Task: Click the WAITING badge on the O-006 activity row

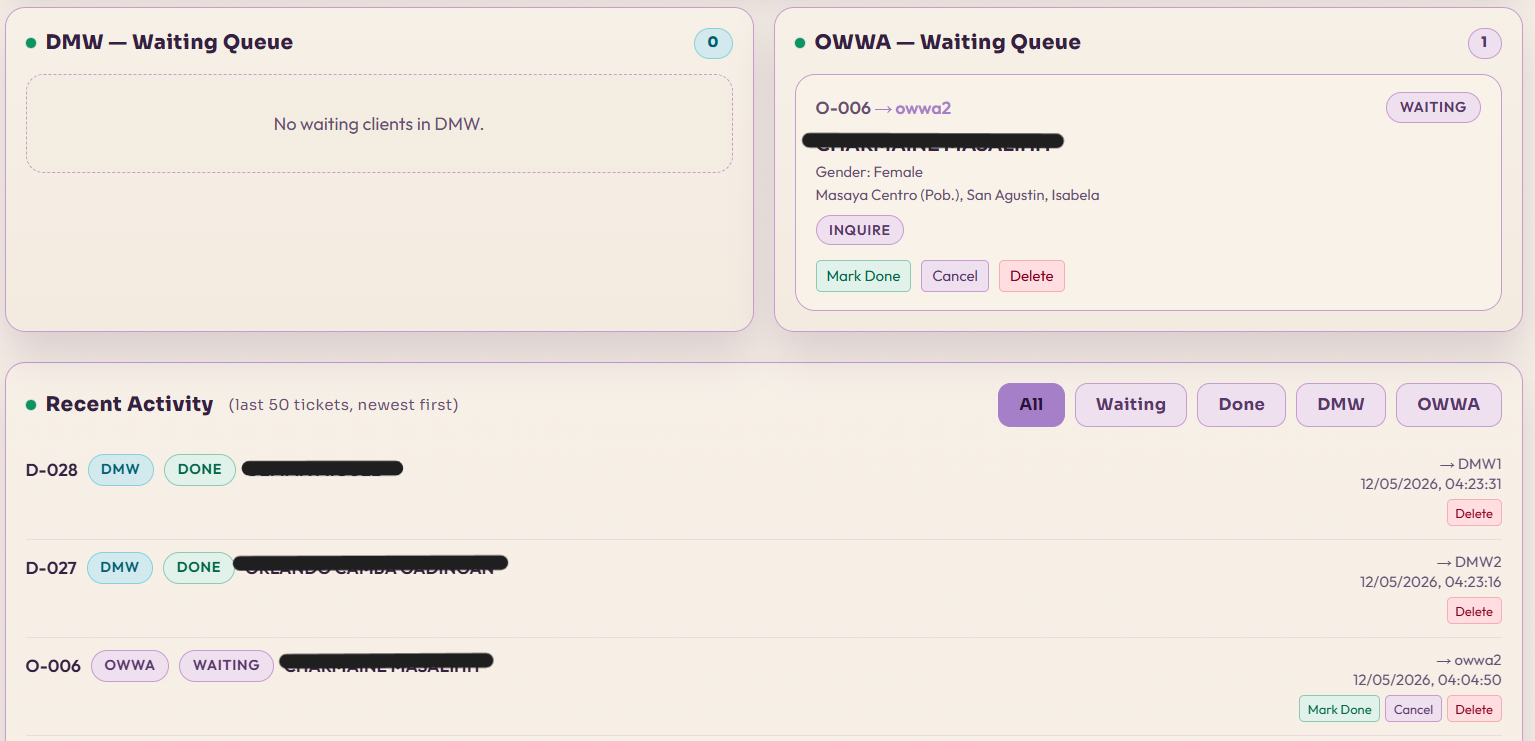Action: [226, 666]
